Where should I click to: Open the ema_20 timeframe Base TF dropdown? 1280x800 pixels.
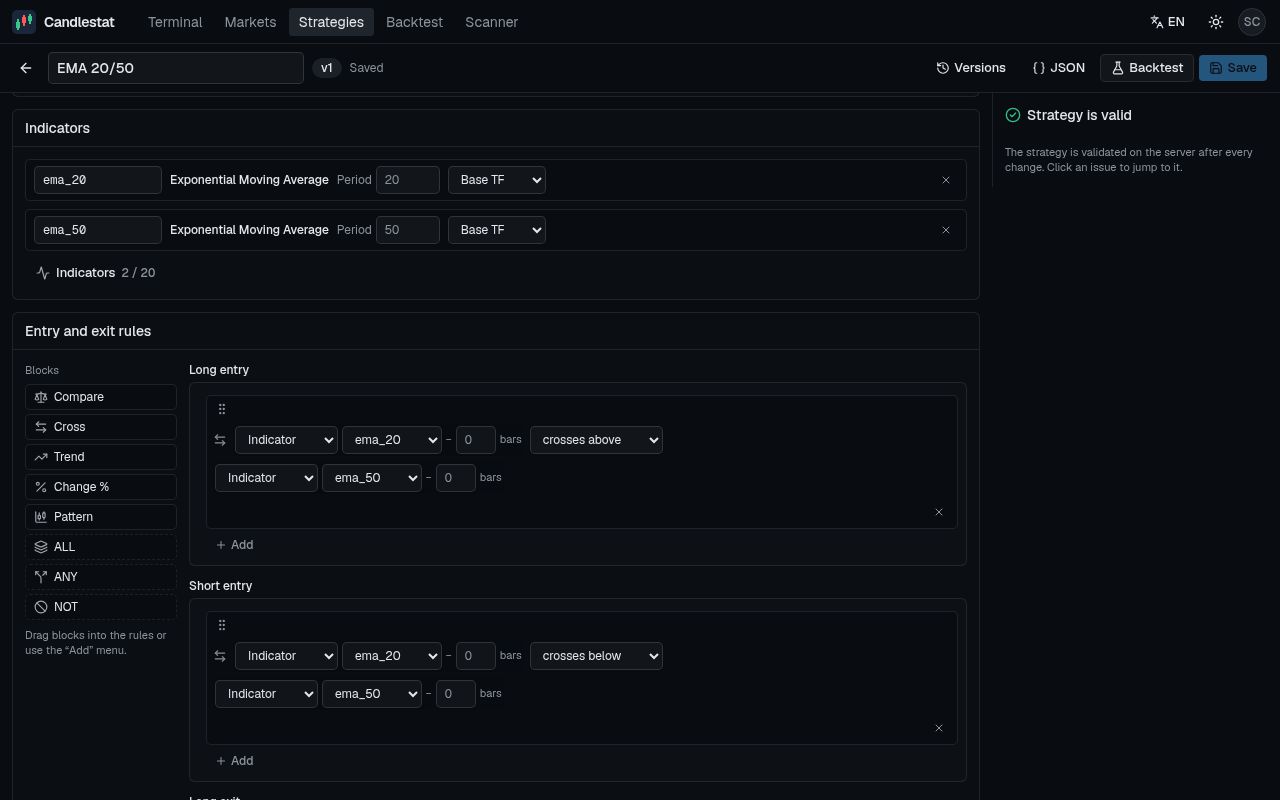(497, 180)
